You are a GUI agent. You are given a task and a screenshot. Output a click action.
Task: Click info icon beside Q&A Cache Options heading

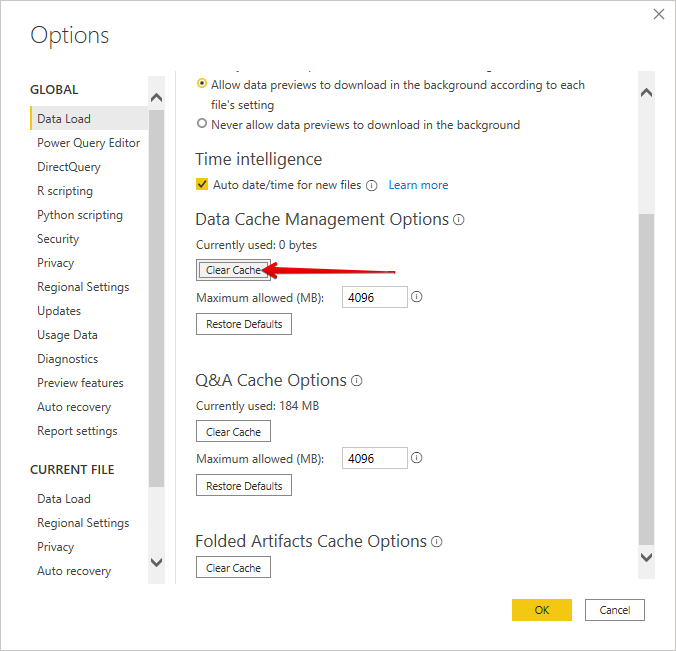357,381
